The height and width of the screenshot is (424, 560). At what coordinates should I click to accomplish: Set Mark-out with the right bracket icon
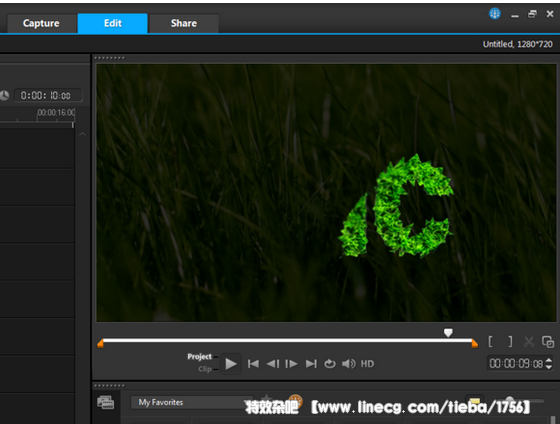tap(510, 342)
